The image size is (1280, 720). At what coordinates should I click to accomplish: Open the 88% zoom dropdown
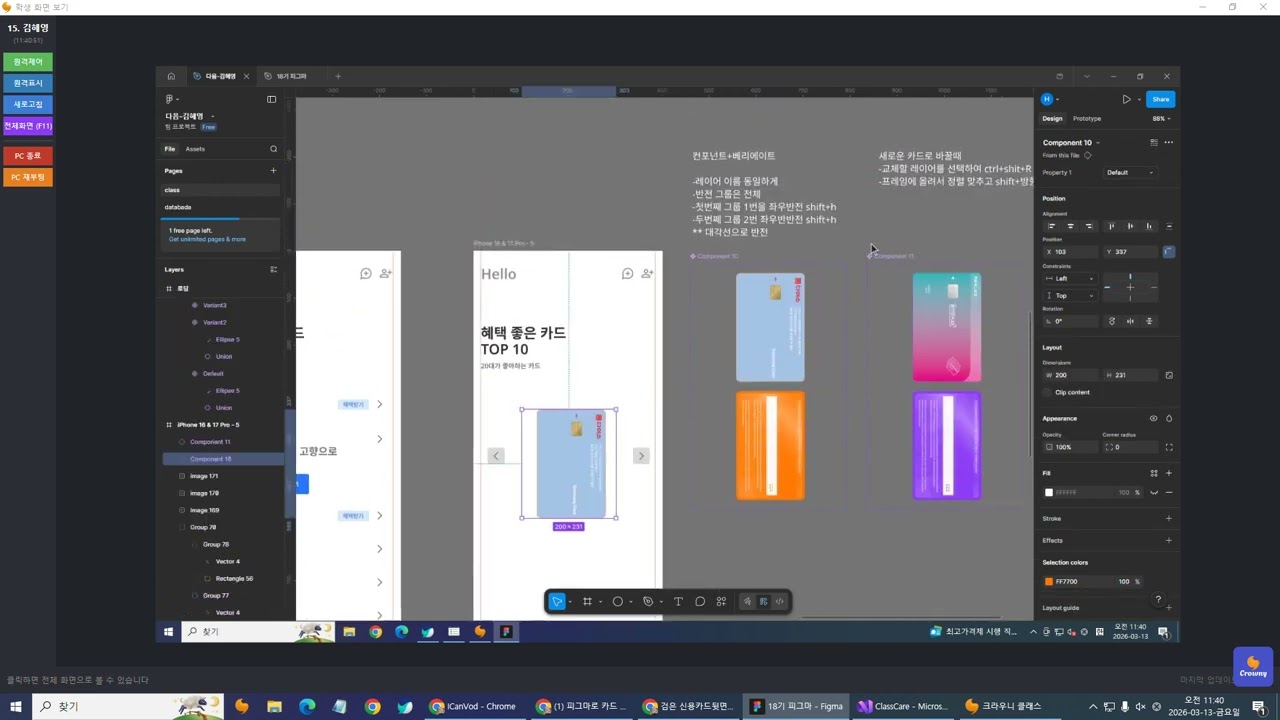point(1160,118)
